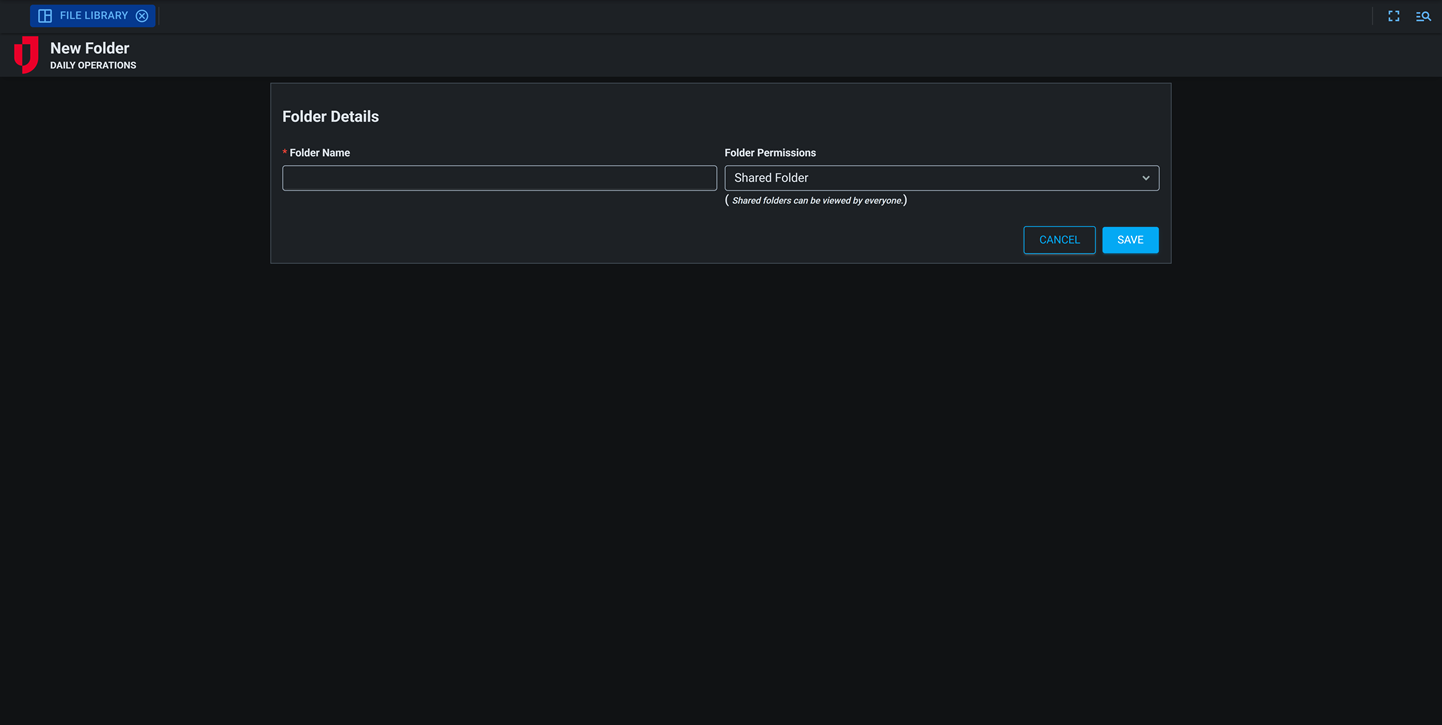The image size is (1442, 725).
Task: Close File Library using its circled X icon
Action: 141,15
